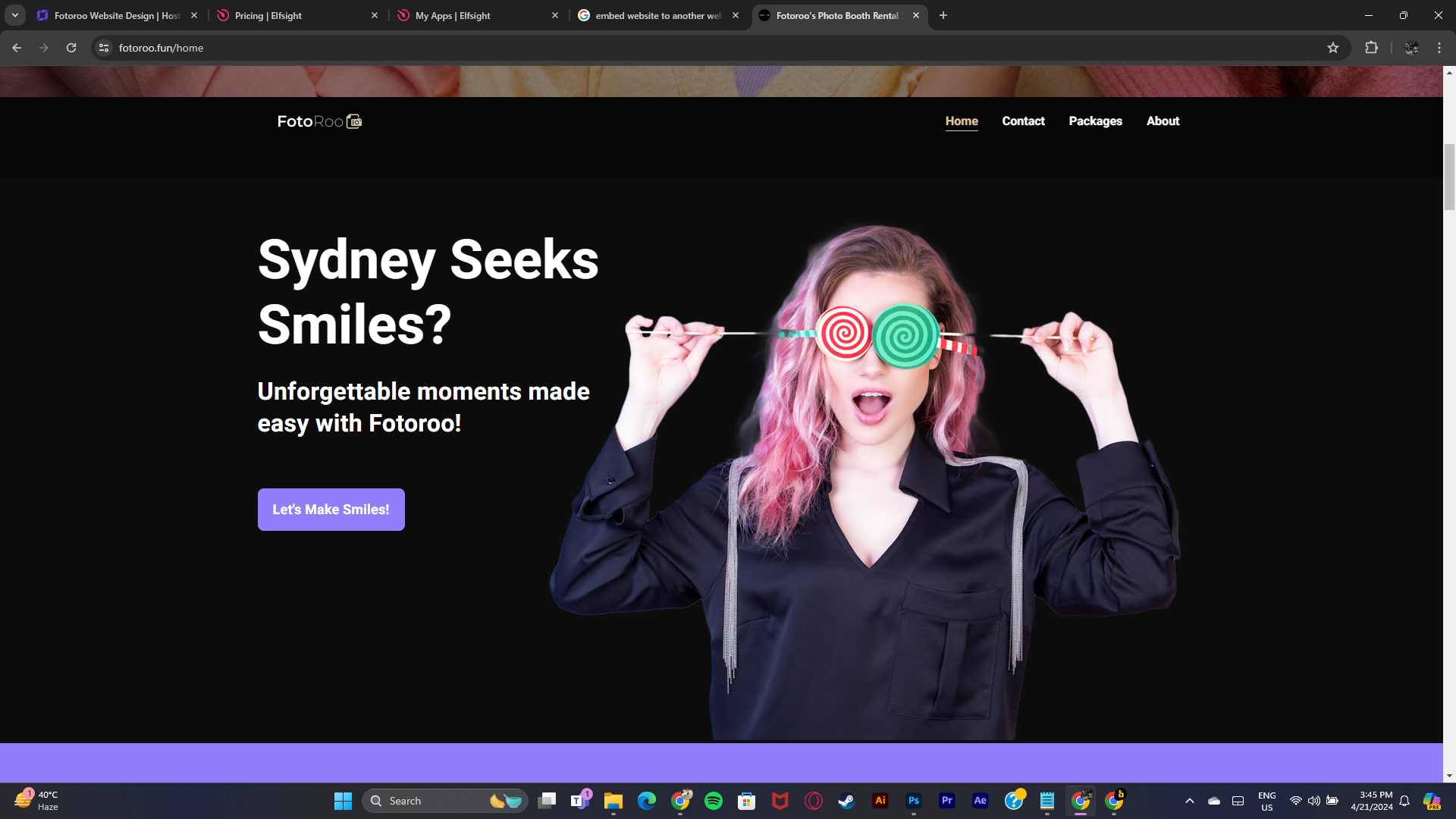Click the site information icon beside the URL
The width and height of the screenshot is (1456, 819).
coord(104,48)
